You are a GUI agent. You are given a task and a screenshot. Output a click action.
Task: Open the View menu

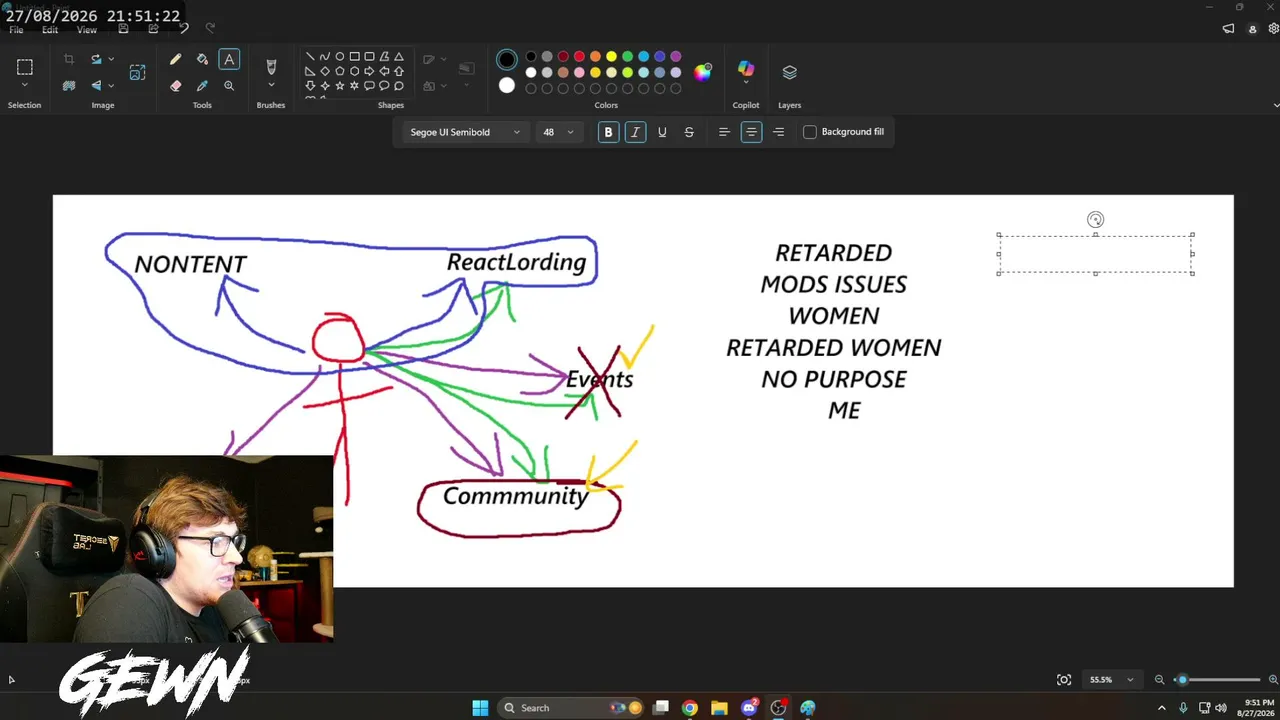[x=87, y=30]
